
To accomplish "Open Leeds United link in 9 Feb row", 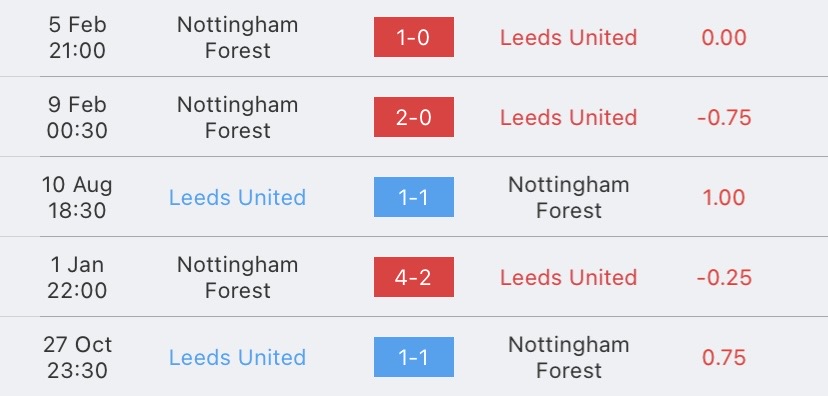I will pos(568,117).
